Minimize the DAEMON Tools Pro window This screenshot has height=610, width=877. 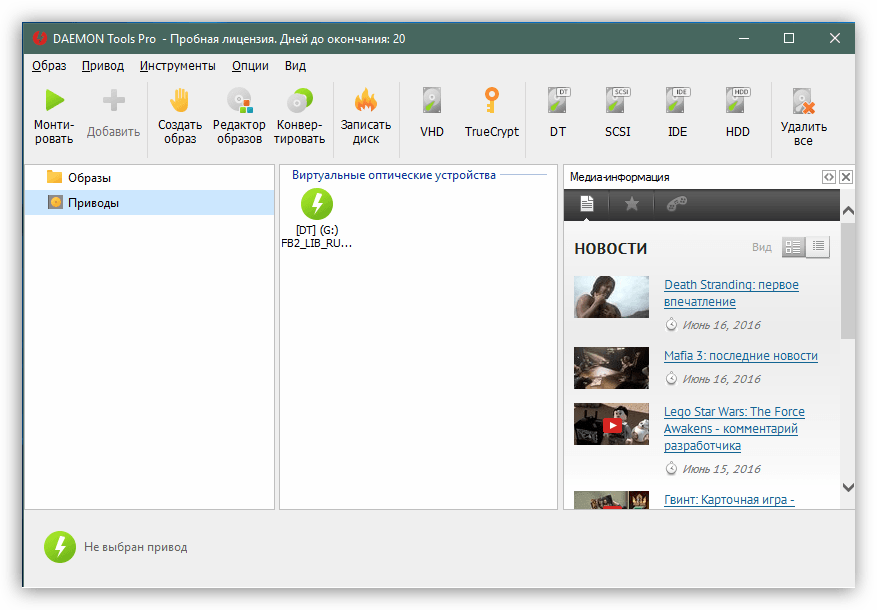point(743,38)
